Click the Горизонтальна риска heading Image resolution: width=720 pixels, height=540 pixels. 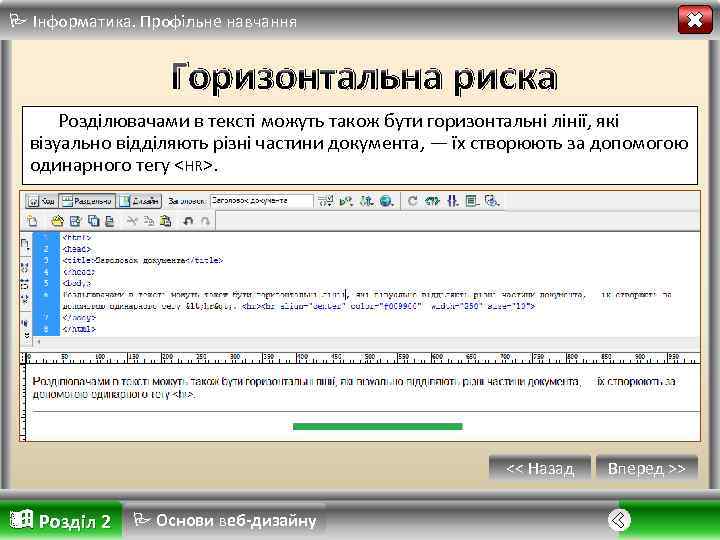click(365, 77)
